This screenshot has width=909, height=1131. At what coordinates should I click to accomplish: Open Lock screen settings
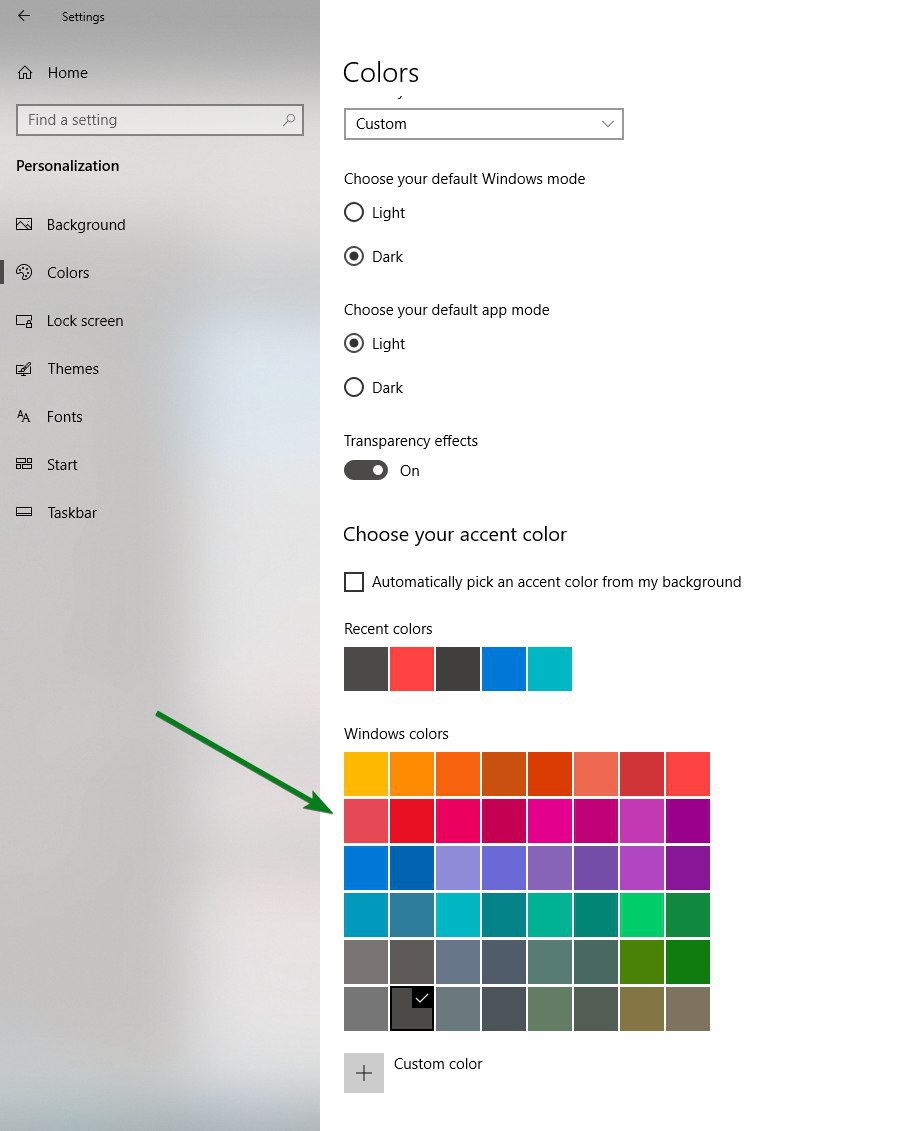(x=85, y=321)
